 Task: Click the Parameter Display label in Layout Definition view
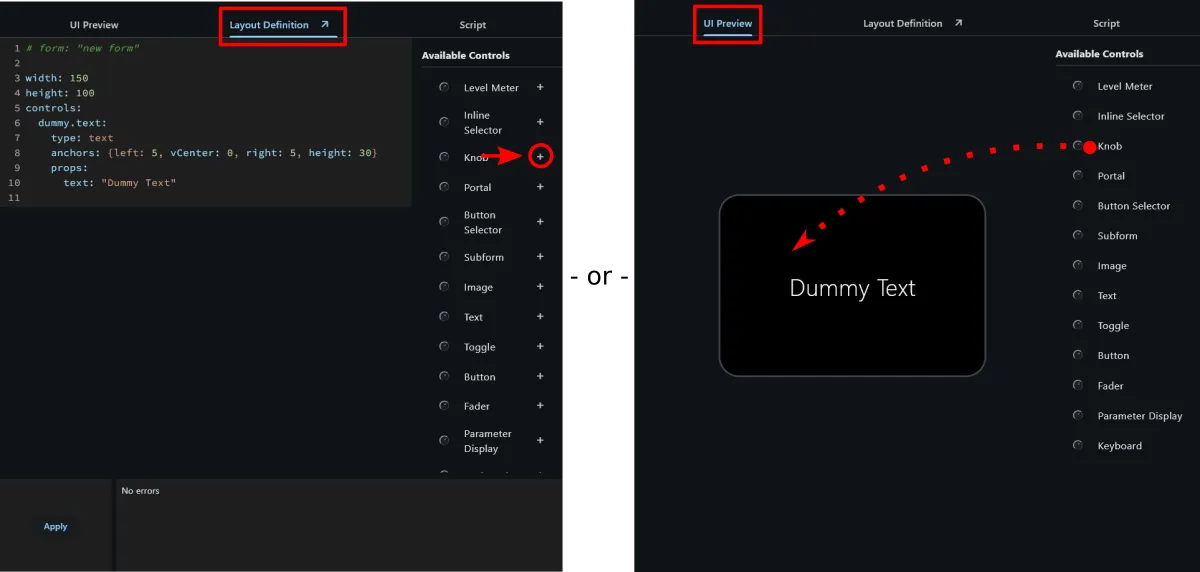488,441
